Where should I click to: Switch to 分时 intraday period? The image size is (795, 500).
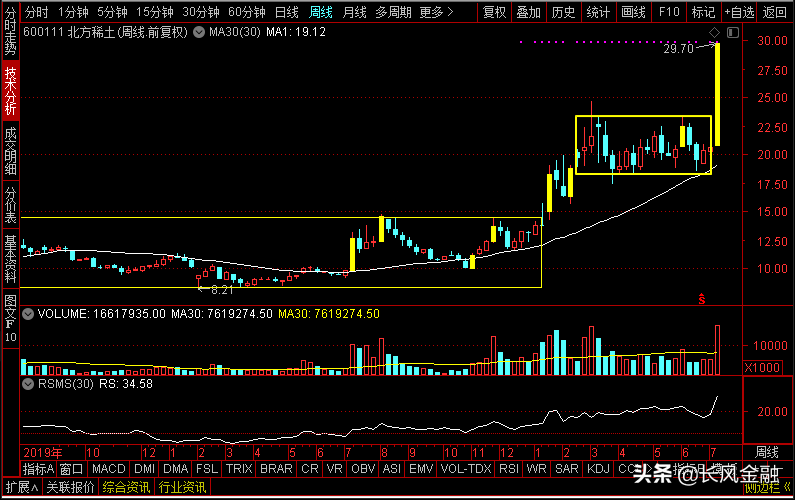tap(36, 12)
